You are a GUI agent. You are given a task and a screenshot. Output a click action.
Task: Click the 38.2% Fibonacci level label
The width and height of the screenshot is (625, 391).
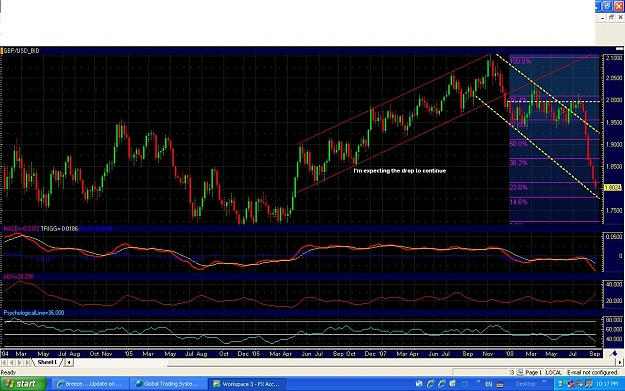519,163
